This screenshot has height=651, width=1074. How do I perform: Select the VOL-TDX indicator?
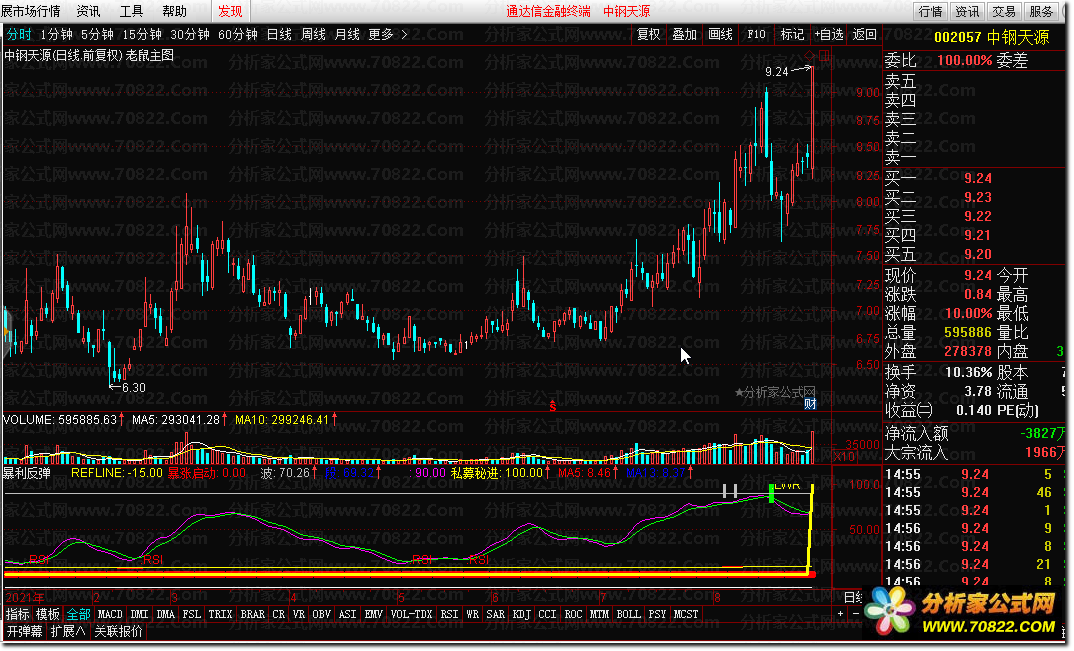[x=411, y=615]
